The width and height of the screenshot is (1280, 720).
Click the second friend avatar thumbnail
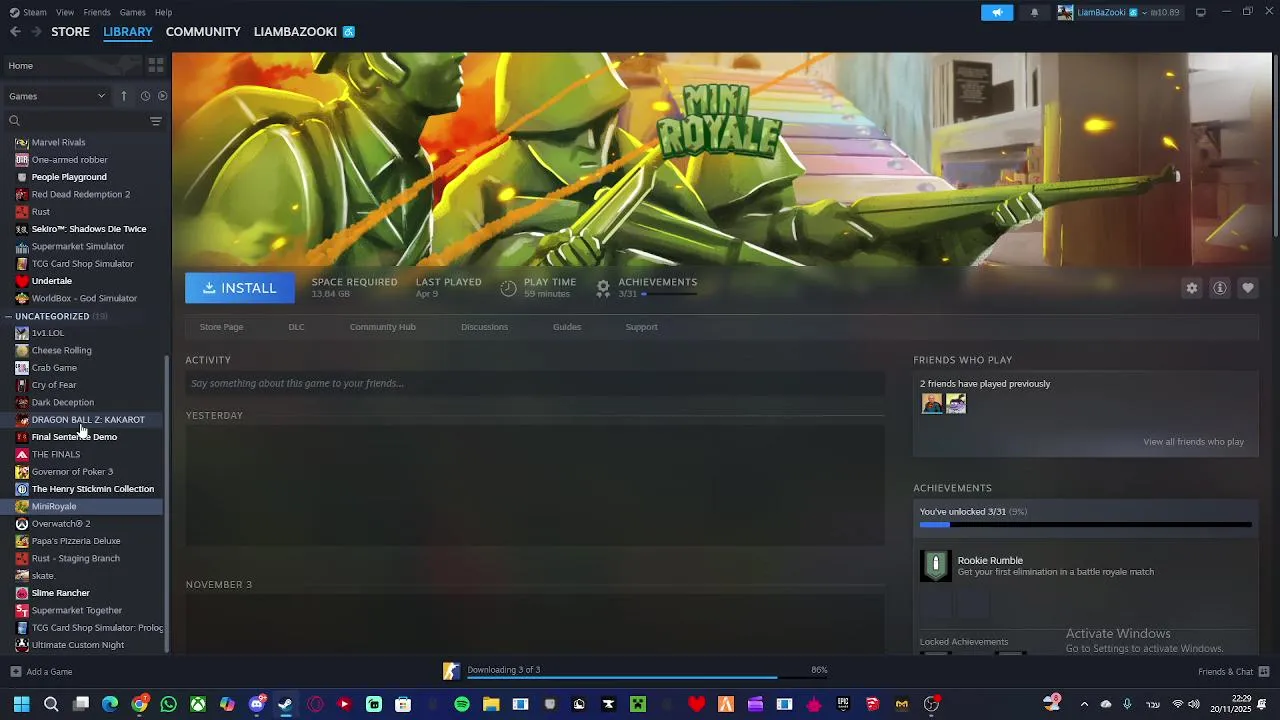(x=956, y=403)
